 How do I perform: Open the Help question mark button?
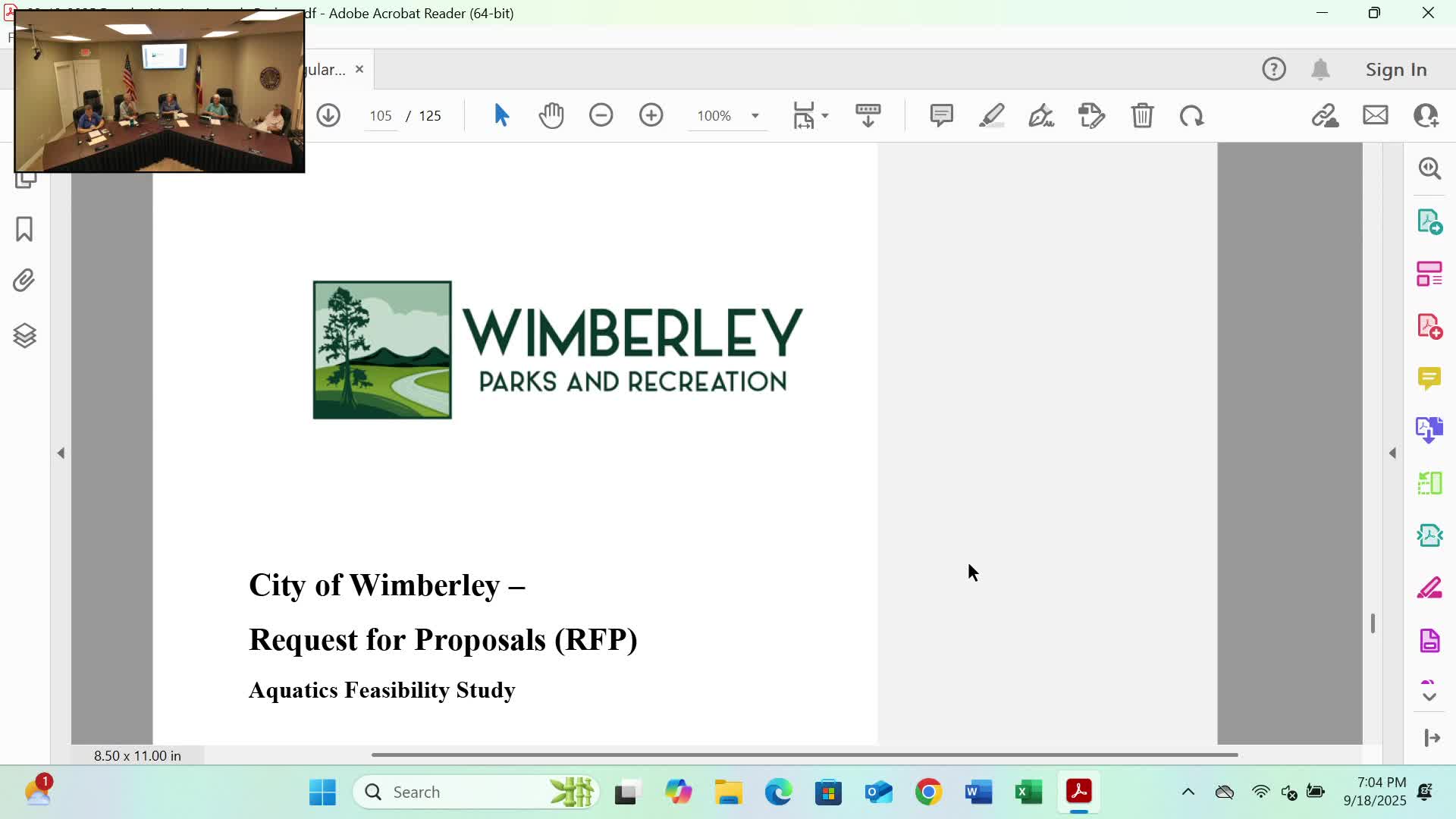tap(1273, 69)
